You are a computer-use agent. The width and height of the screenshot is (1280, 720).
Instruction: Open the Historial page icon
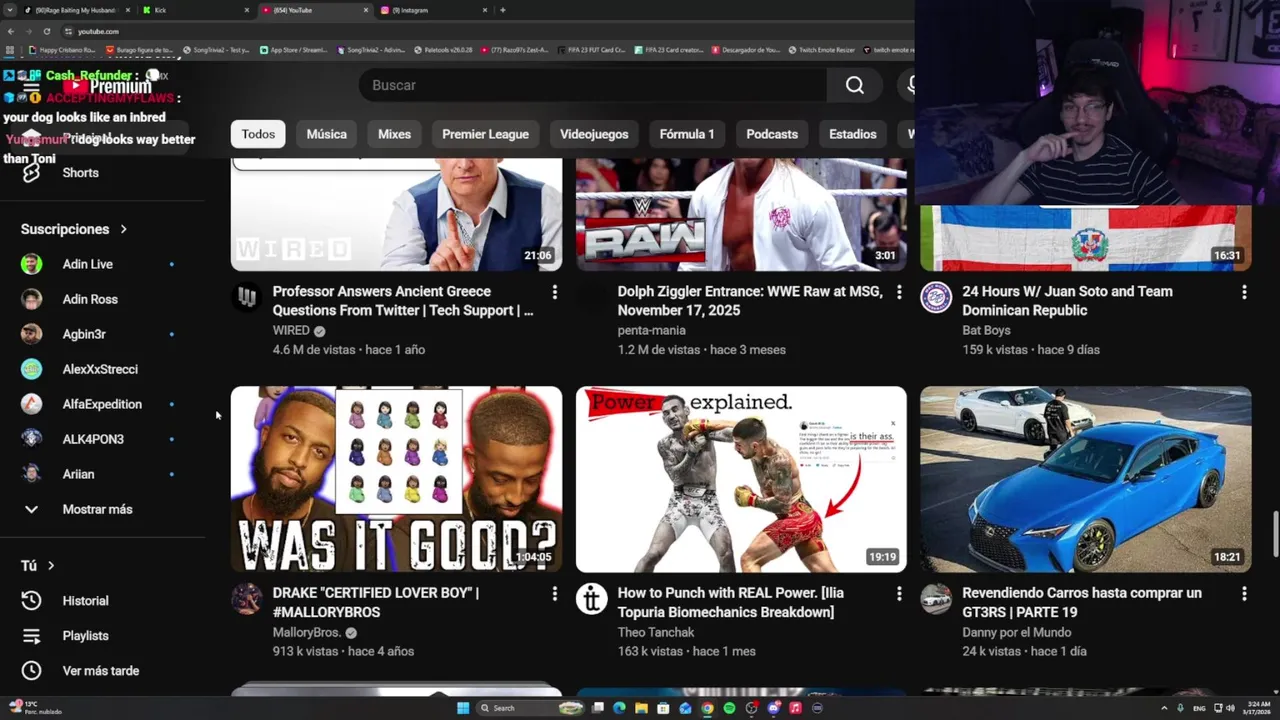pyautogui.click(x=32, y=601)
